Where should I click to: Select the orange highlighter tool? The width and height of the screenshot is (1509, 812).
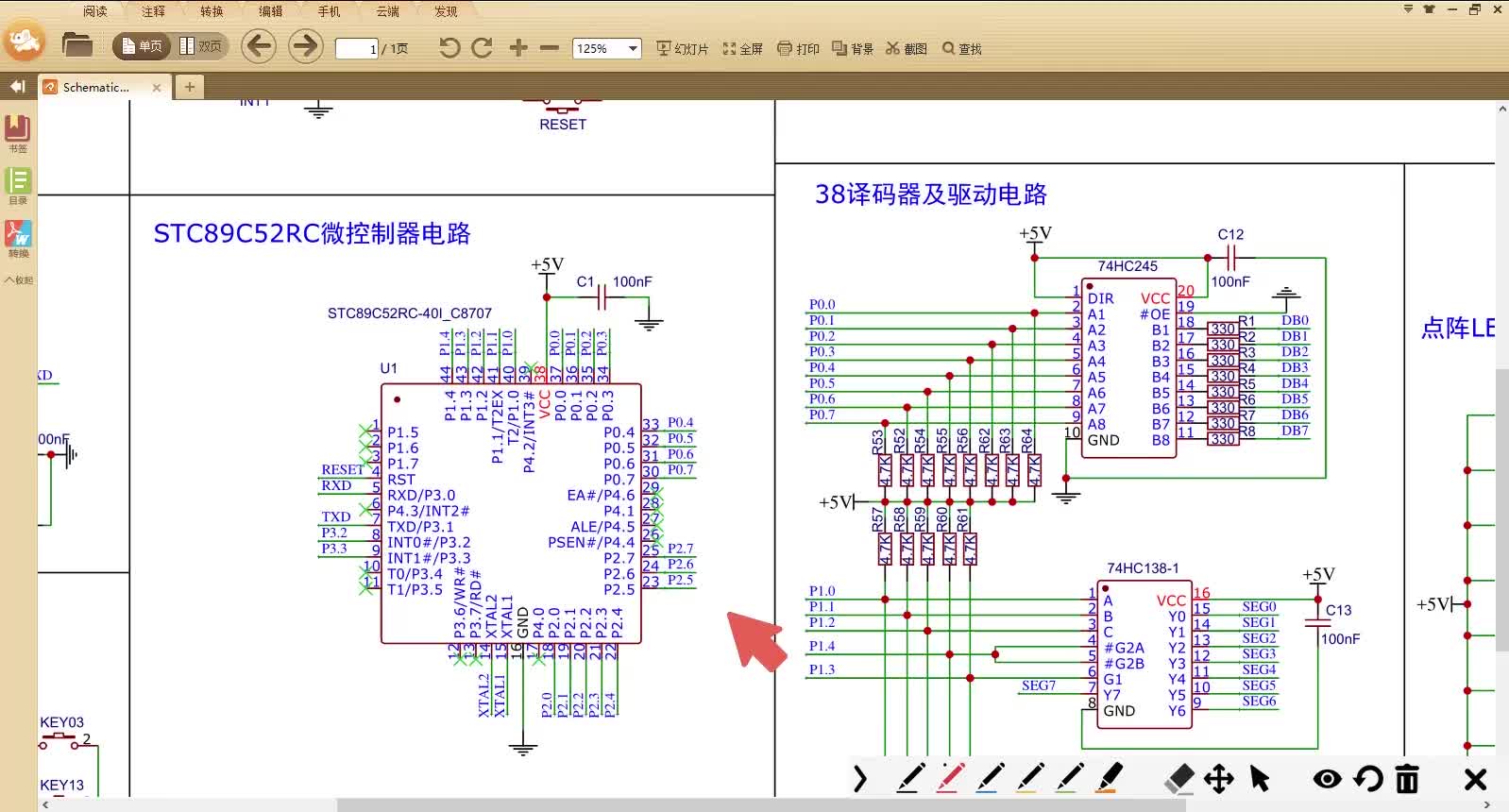1110,779
